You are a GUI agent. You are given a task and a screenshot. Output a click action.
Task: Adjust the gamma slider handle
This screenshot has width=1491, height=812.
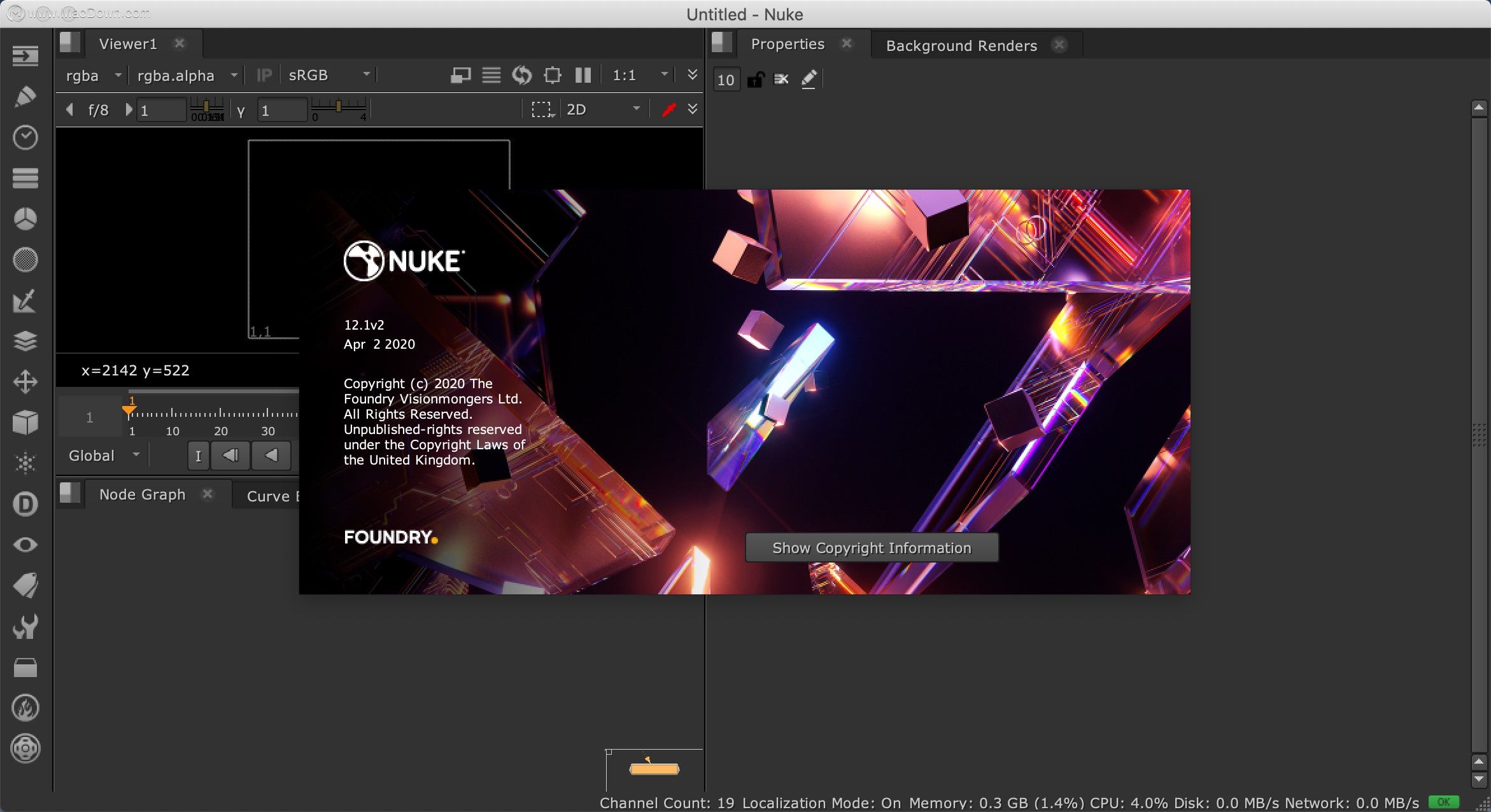click(339, 106)
